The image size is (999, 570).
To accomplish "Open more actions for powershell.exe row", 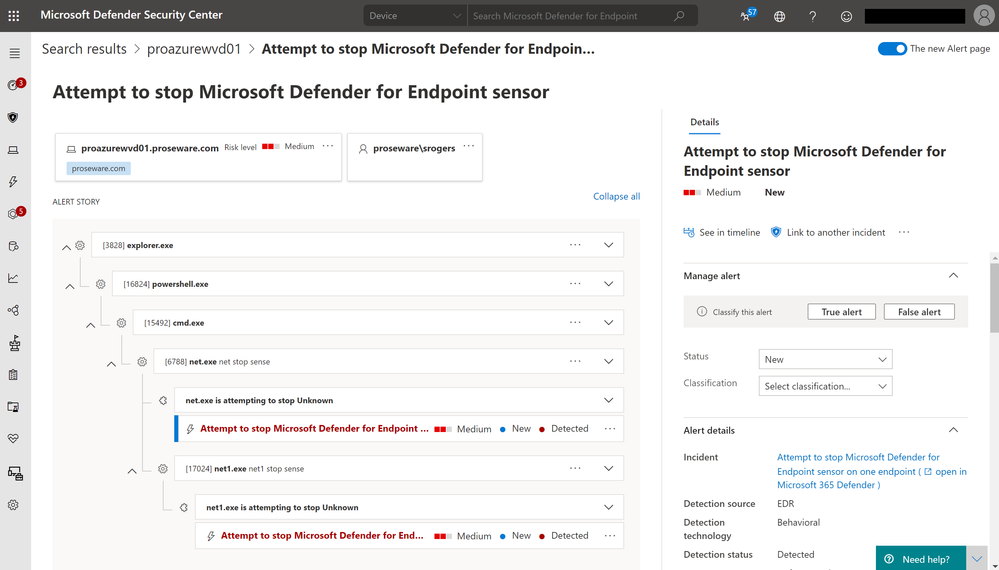I will coord(575,283).
